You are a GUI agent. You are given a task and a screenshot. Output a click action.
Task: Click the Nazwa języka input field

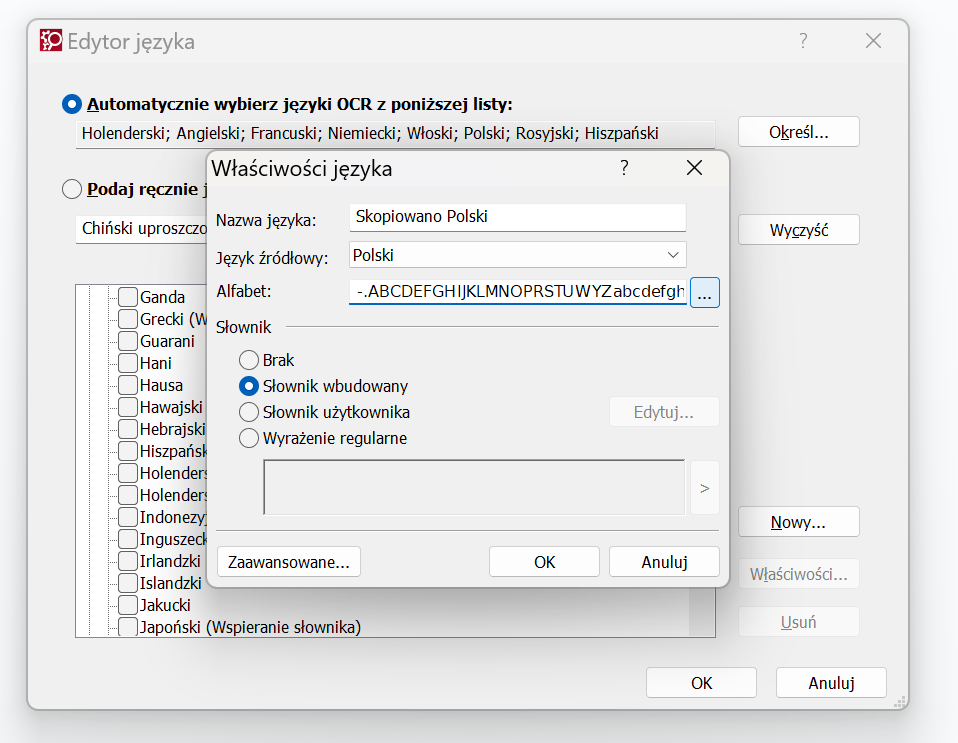tap(516, 217)
